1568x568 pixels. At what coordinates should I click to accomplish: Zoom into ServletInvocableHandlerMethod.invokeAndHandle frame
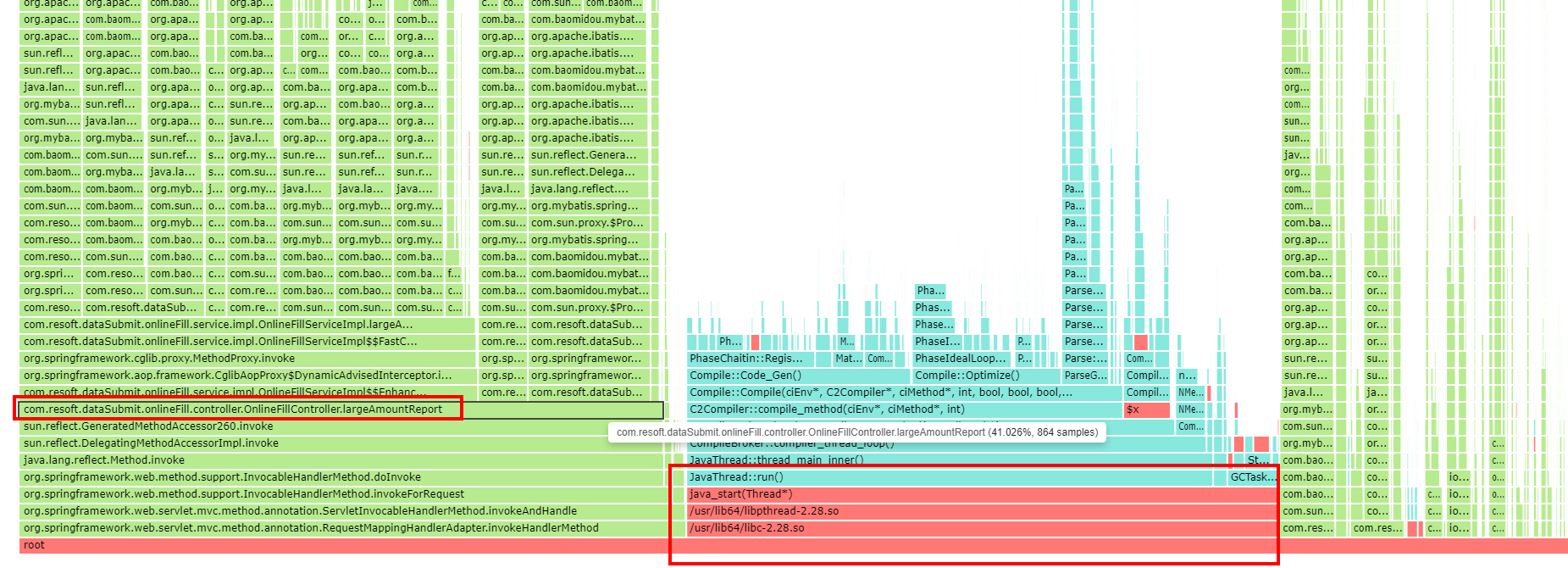pyautogui.click(x=300, y=511)
